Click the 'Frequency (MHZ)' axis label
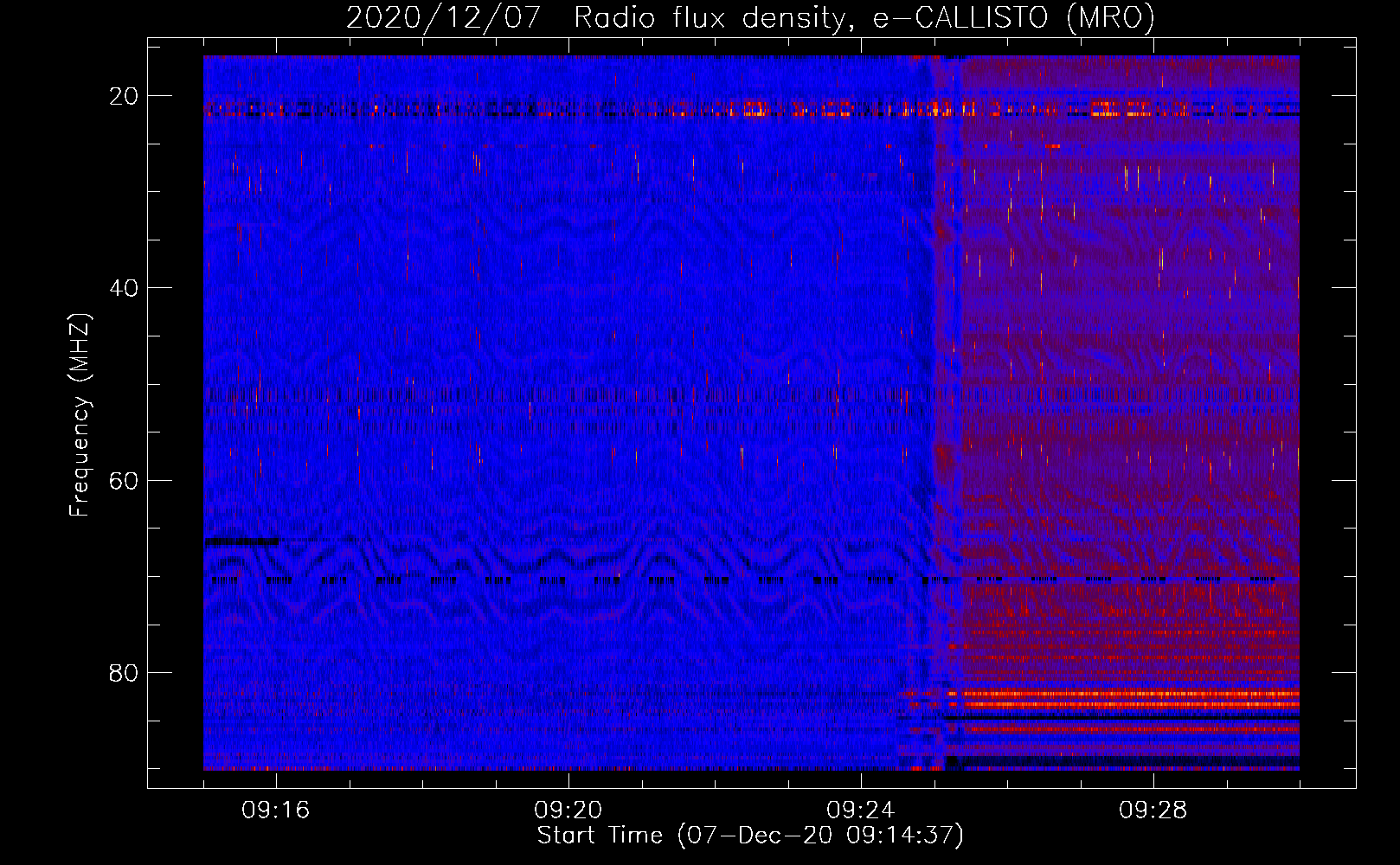The height and width of the screenshot is (865, 1400). [80, 416]
